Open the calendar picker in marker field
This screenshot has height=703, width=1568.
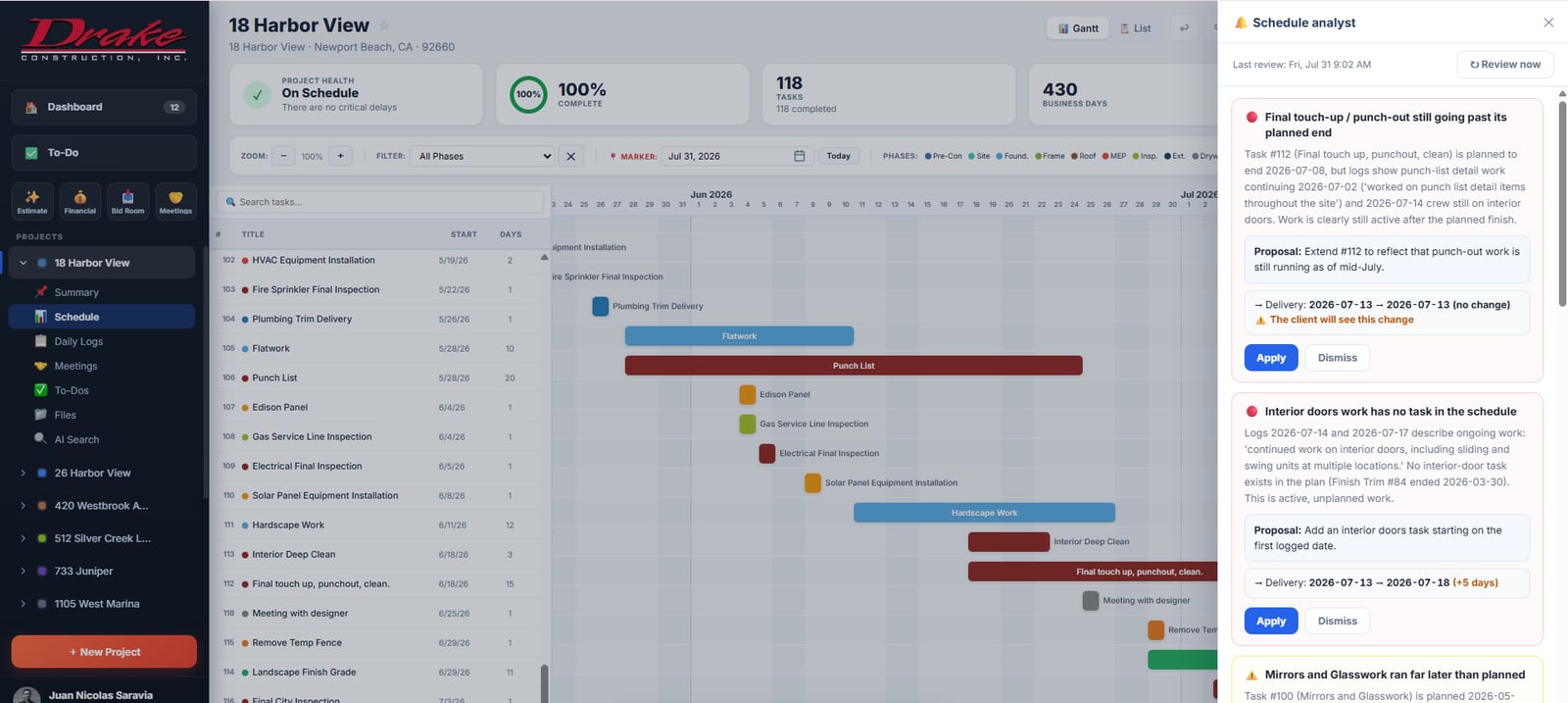(799, 156)
